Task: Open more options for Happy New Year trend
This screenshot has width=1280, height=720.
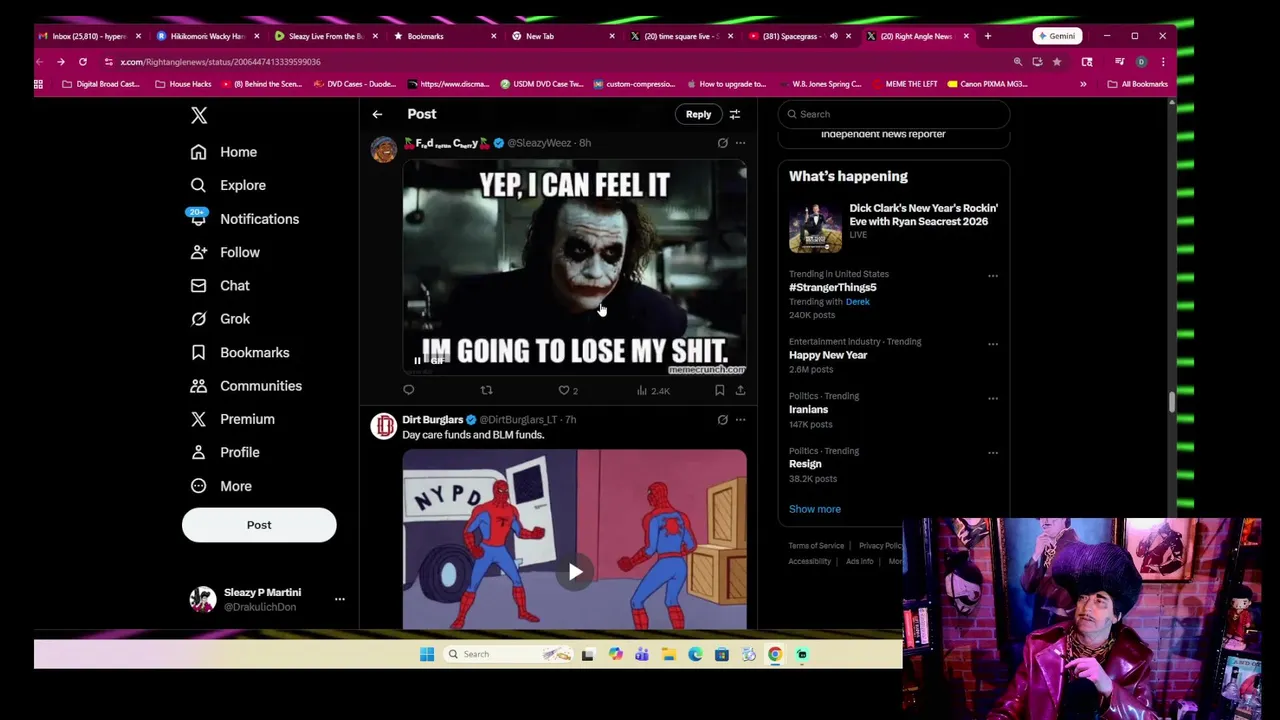Action: 993,344
